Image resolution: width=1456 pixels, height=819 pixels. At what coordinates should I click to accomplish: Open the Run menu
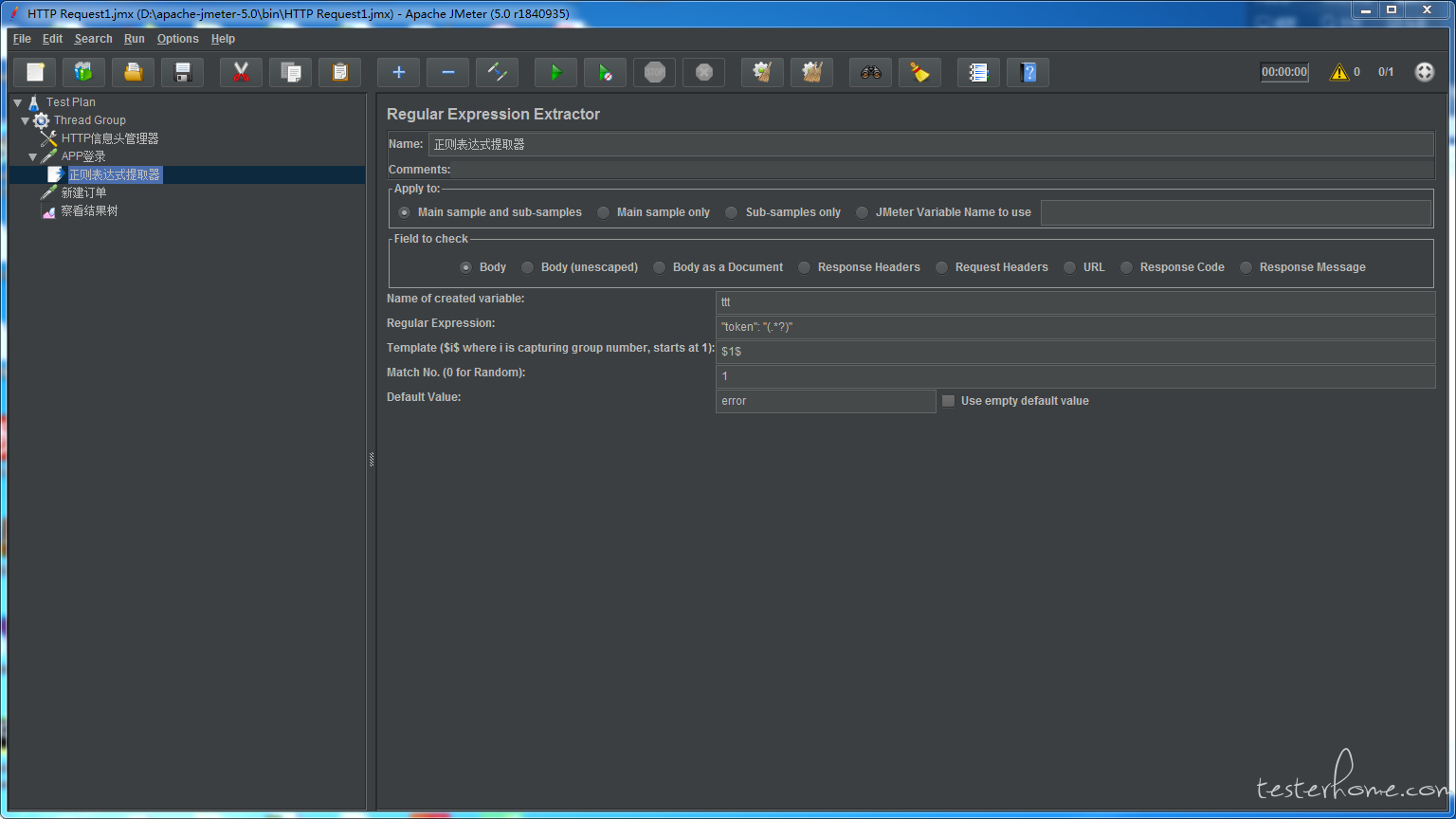(135, 39)
